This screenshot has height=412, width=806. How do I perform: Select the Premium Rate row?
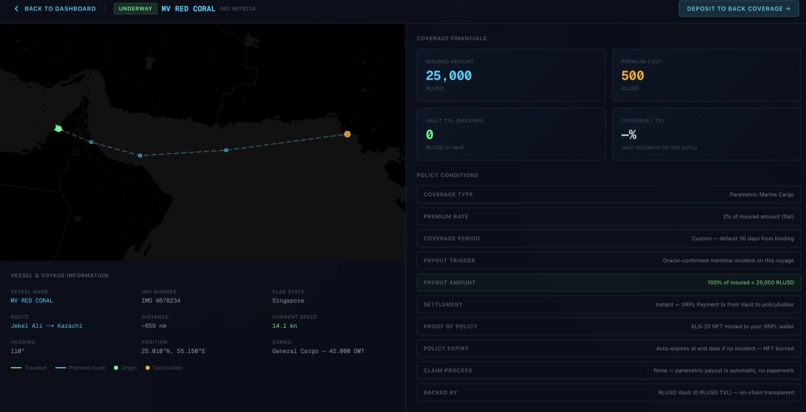[x=609, y=217]
